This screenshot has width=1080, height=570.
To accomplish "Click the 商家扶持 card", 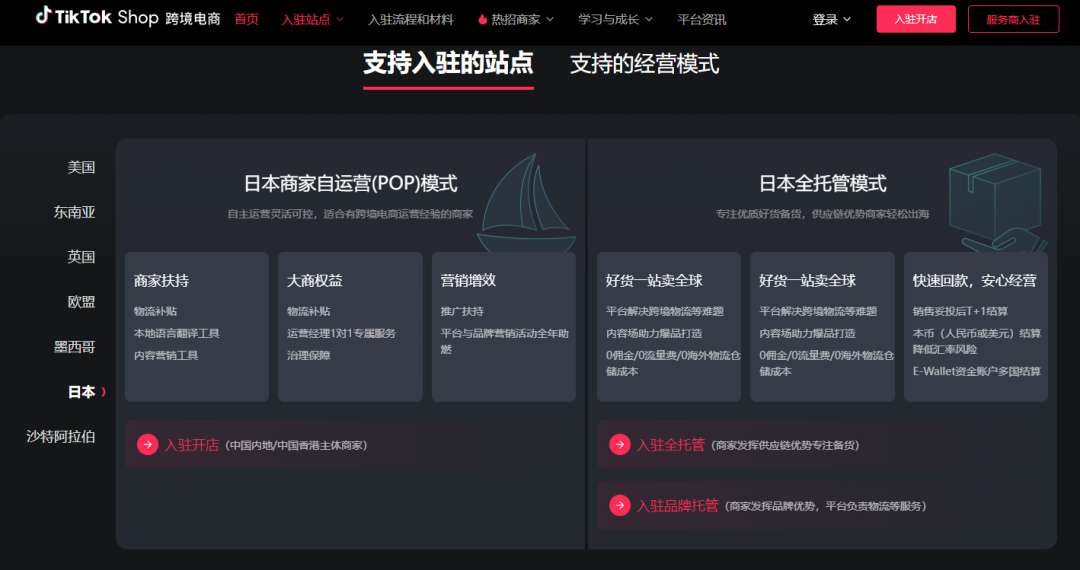I will click(197, 326).
